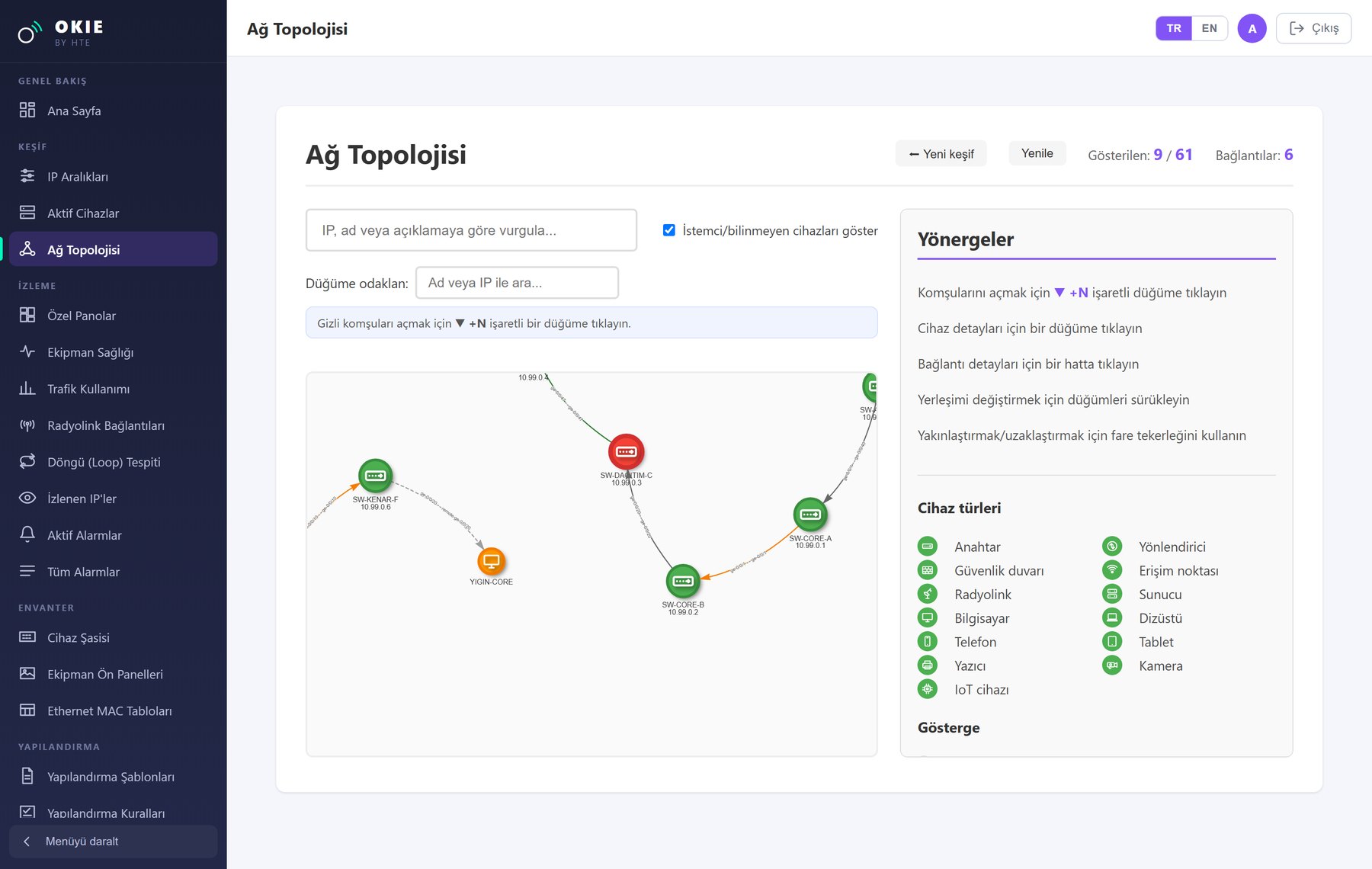Click the IP Aralıkları sliders icon

[x=27, y=176]
